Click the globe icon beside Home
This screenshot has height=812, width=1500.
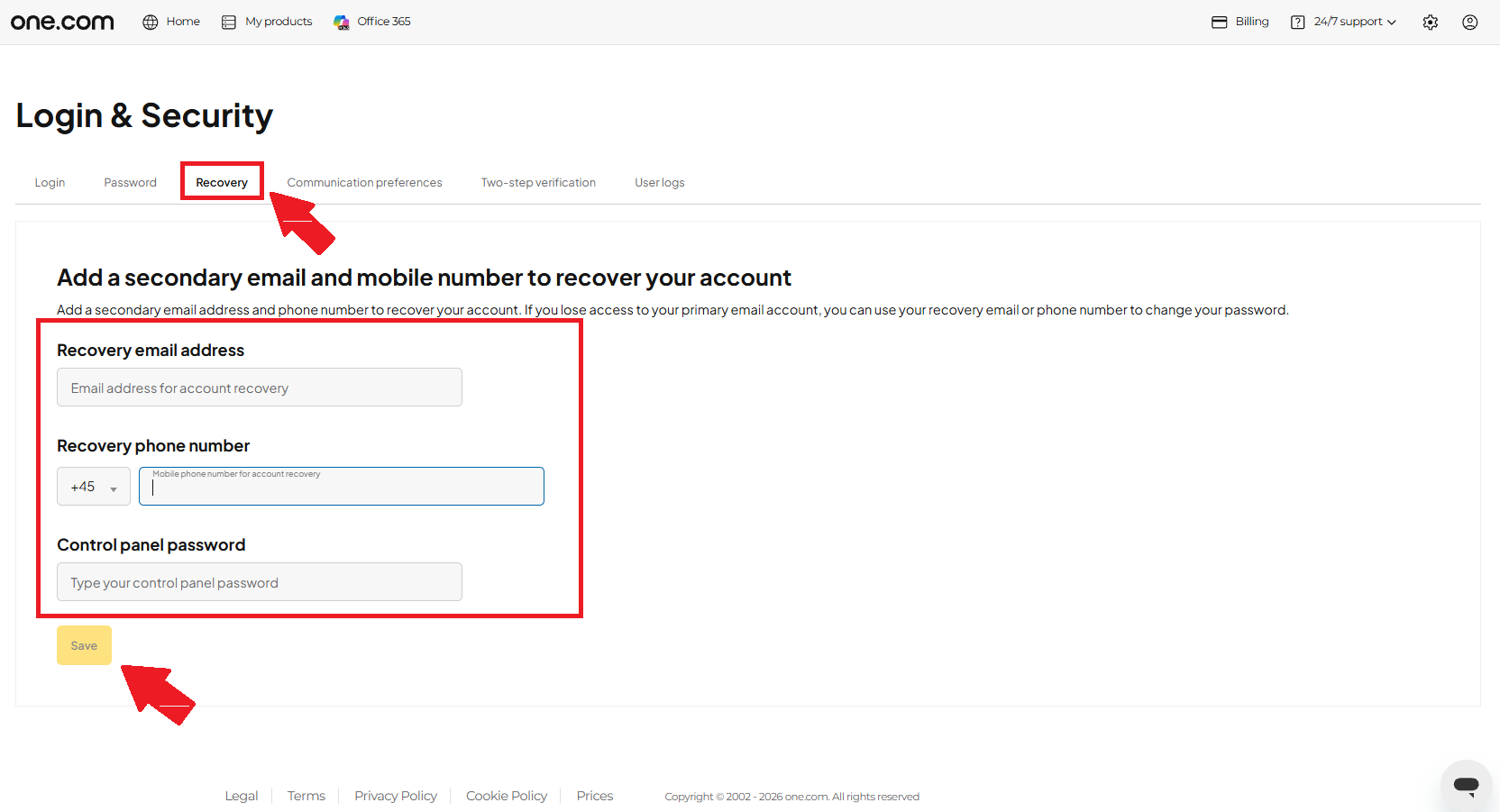coord(151,22)
